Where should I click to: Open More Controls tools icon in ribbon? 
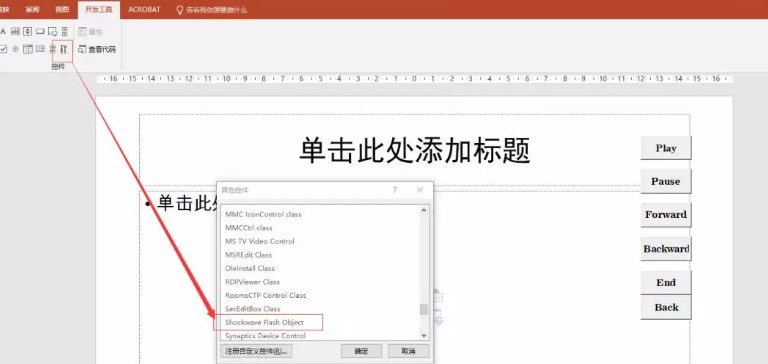point(64,49)
